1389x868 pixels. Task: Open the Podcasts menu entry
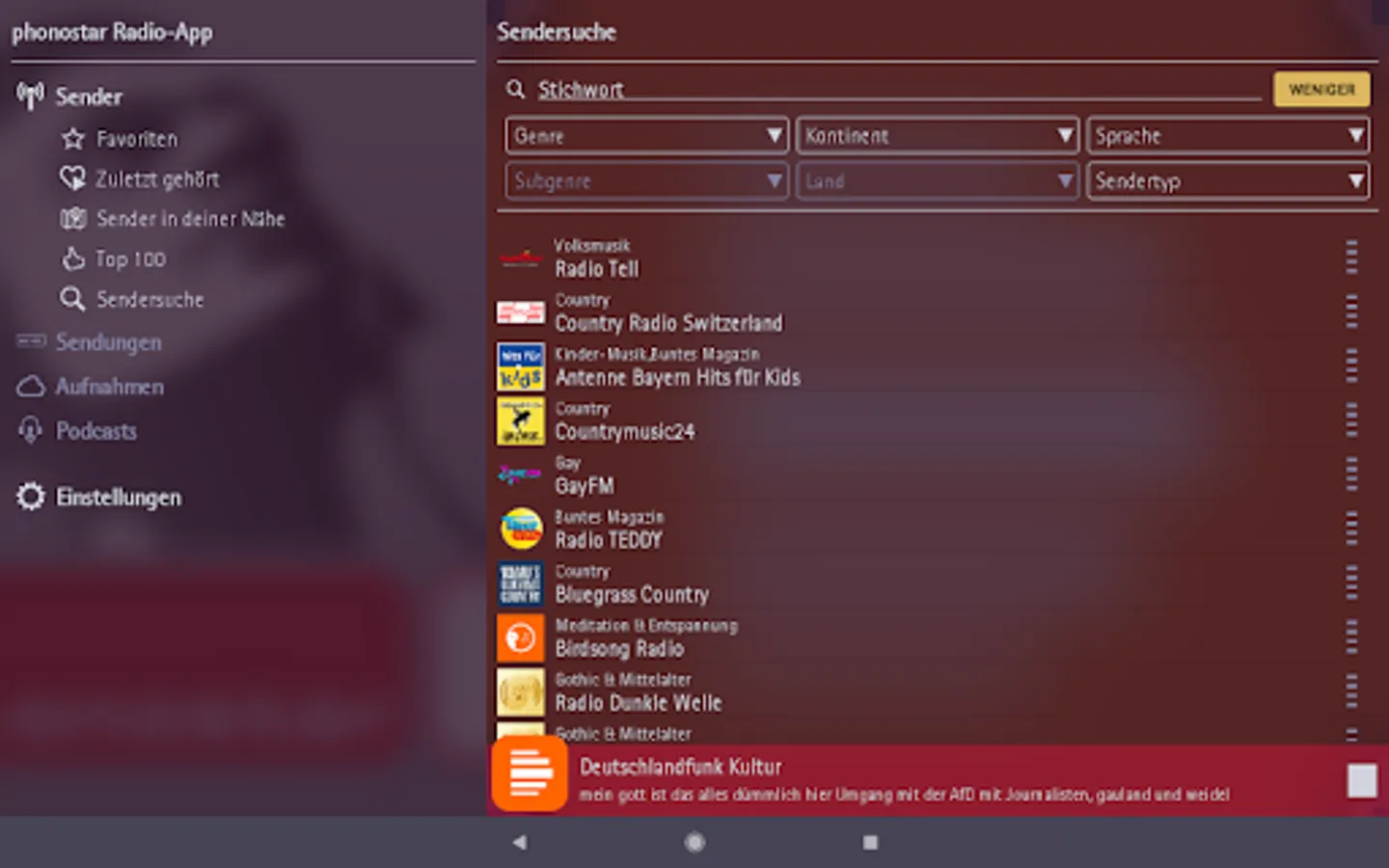click(95, 431)
